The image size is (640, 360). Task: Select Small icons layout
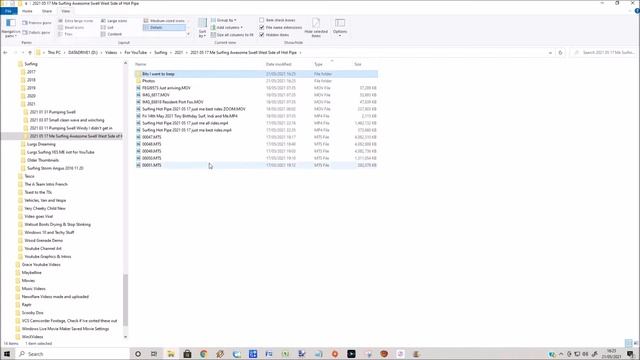(72, 27)
